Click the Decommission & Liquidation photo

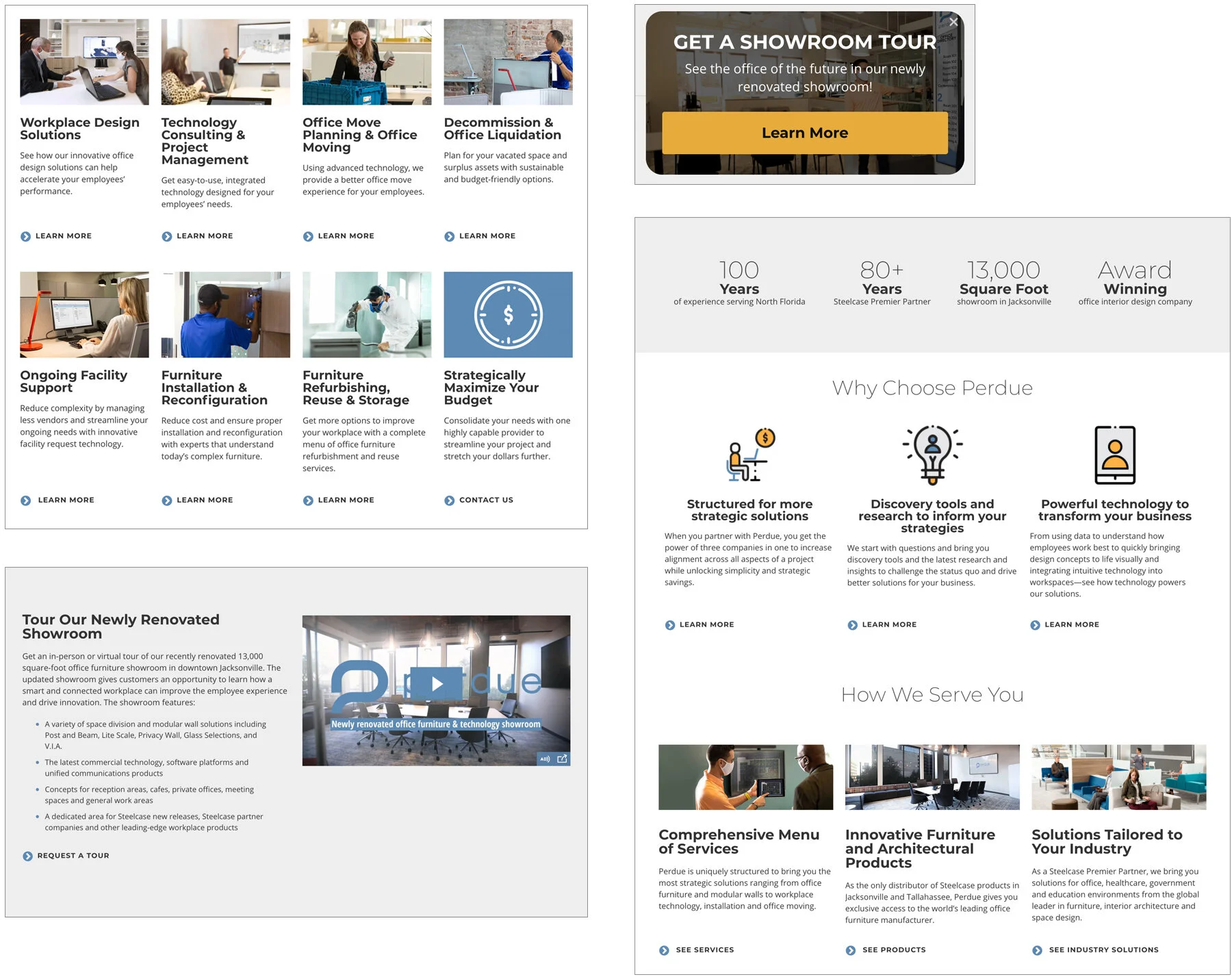pyautogui.click(x=508, y=62)
